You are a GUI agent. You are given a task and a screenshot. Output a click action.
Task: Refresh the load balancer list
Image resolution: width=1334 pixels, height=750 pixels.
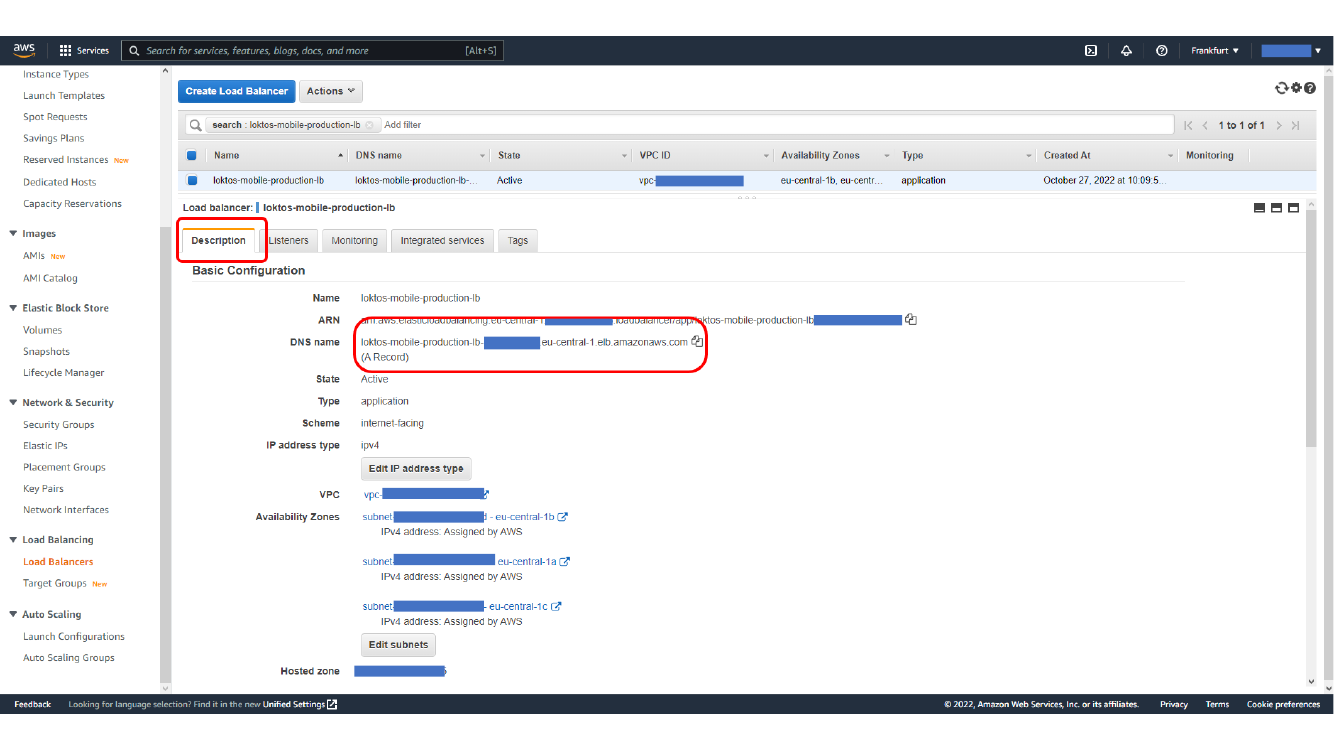[1281, 88]
